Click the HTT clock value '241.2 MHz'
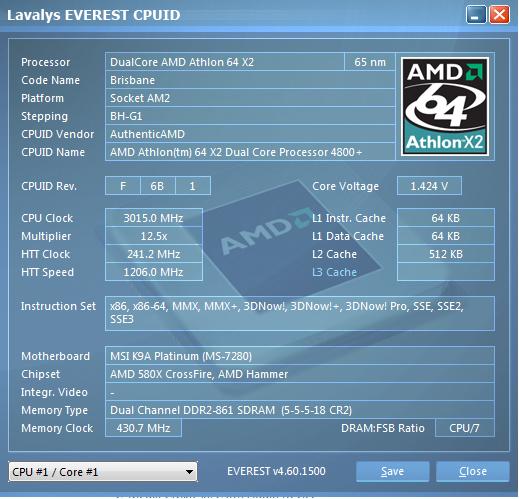The height and width of the screenshot is (499, 519). pos(154,254)
